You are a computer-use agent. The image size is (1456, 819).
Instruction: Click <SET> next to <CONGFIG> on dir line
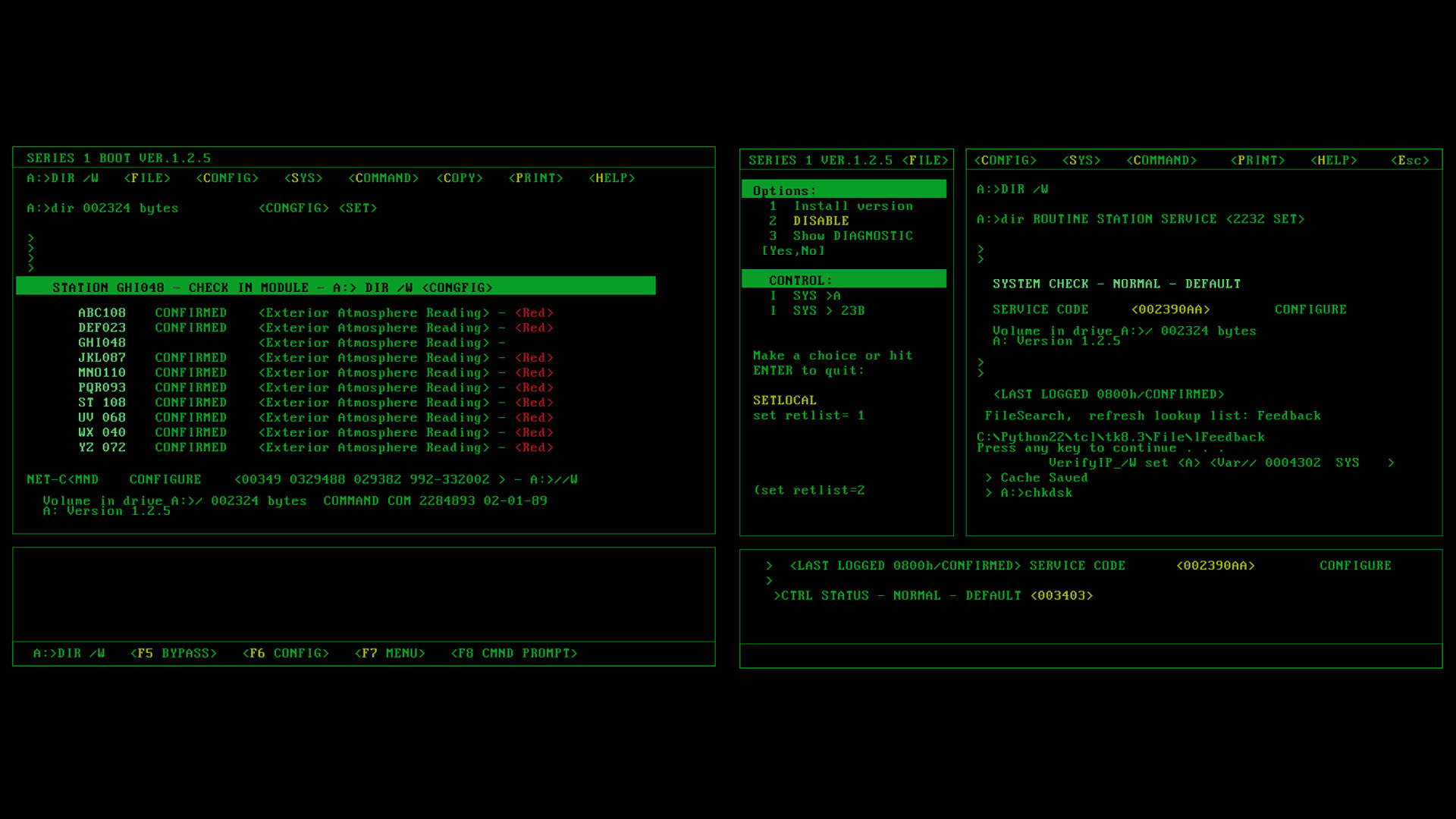(x=358, y=209)
